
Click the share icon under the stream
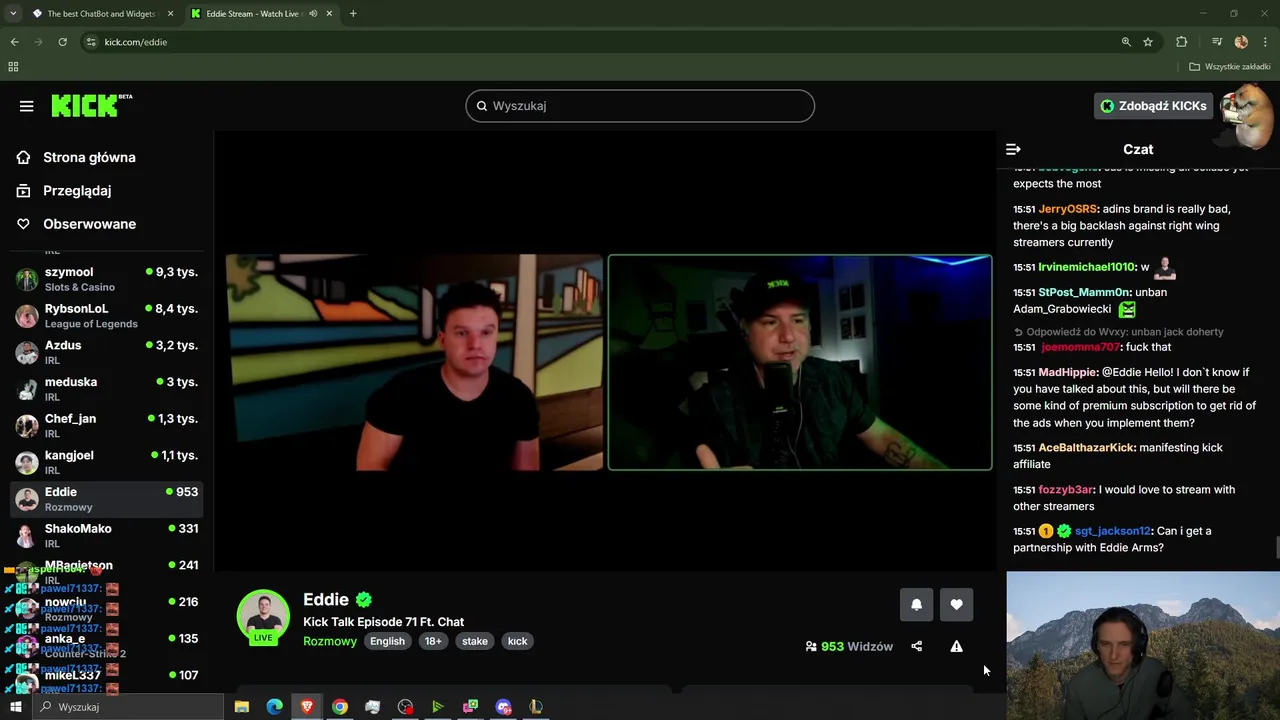tap(917, 646)
